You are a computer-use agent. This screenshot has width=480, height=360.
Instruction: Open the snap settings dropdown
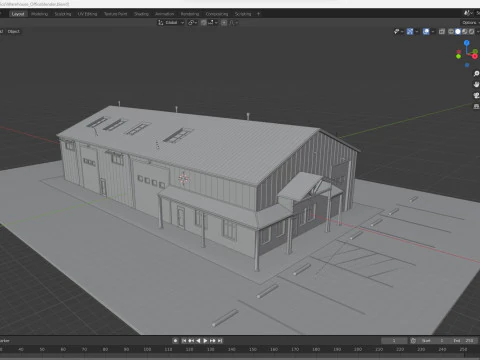click(213, 23)
